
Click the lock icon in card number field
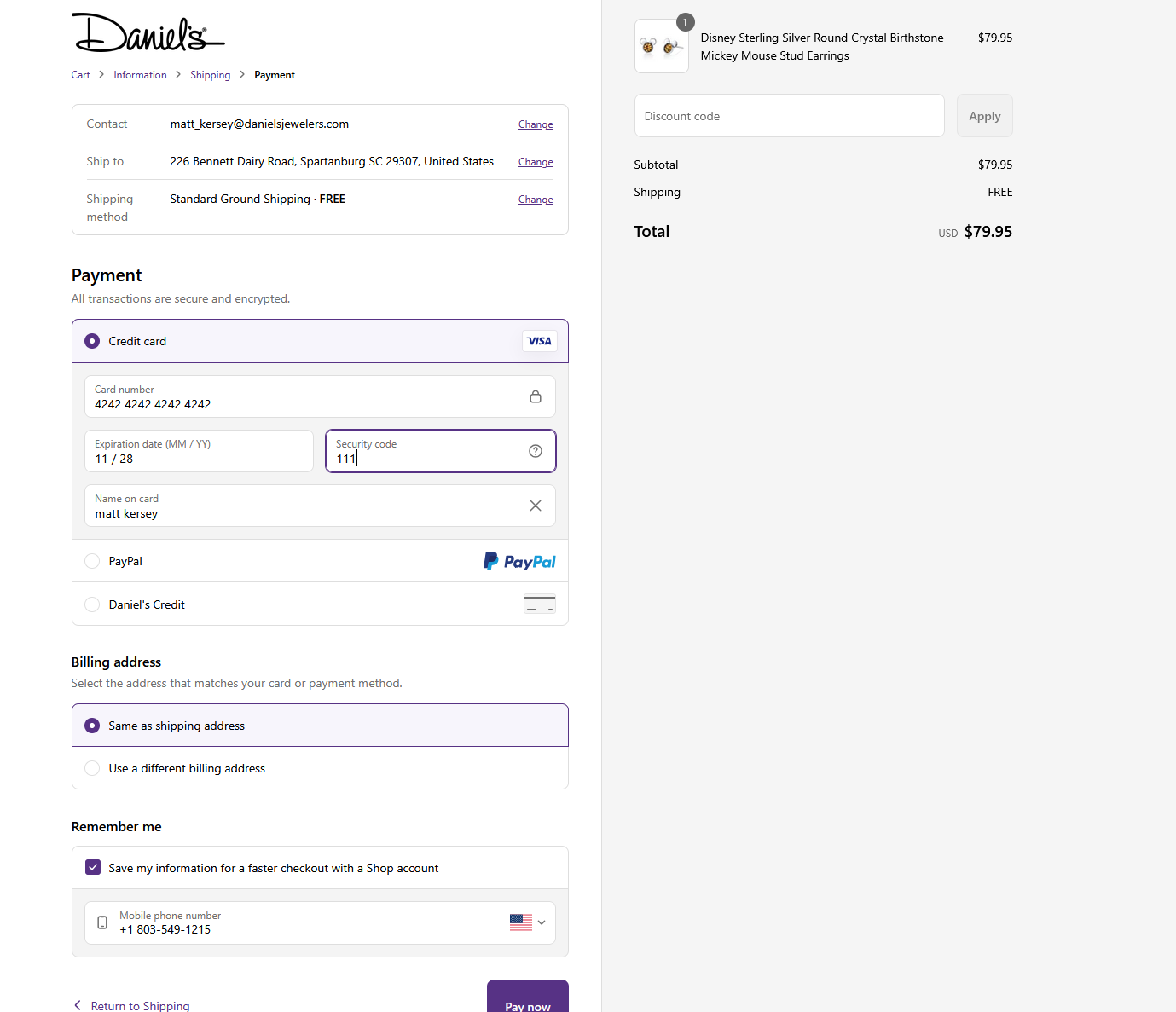[536, 396]
